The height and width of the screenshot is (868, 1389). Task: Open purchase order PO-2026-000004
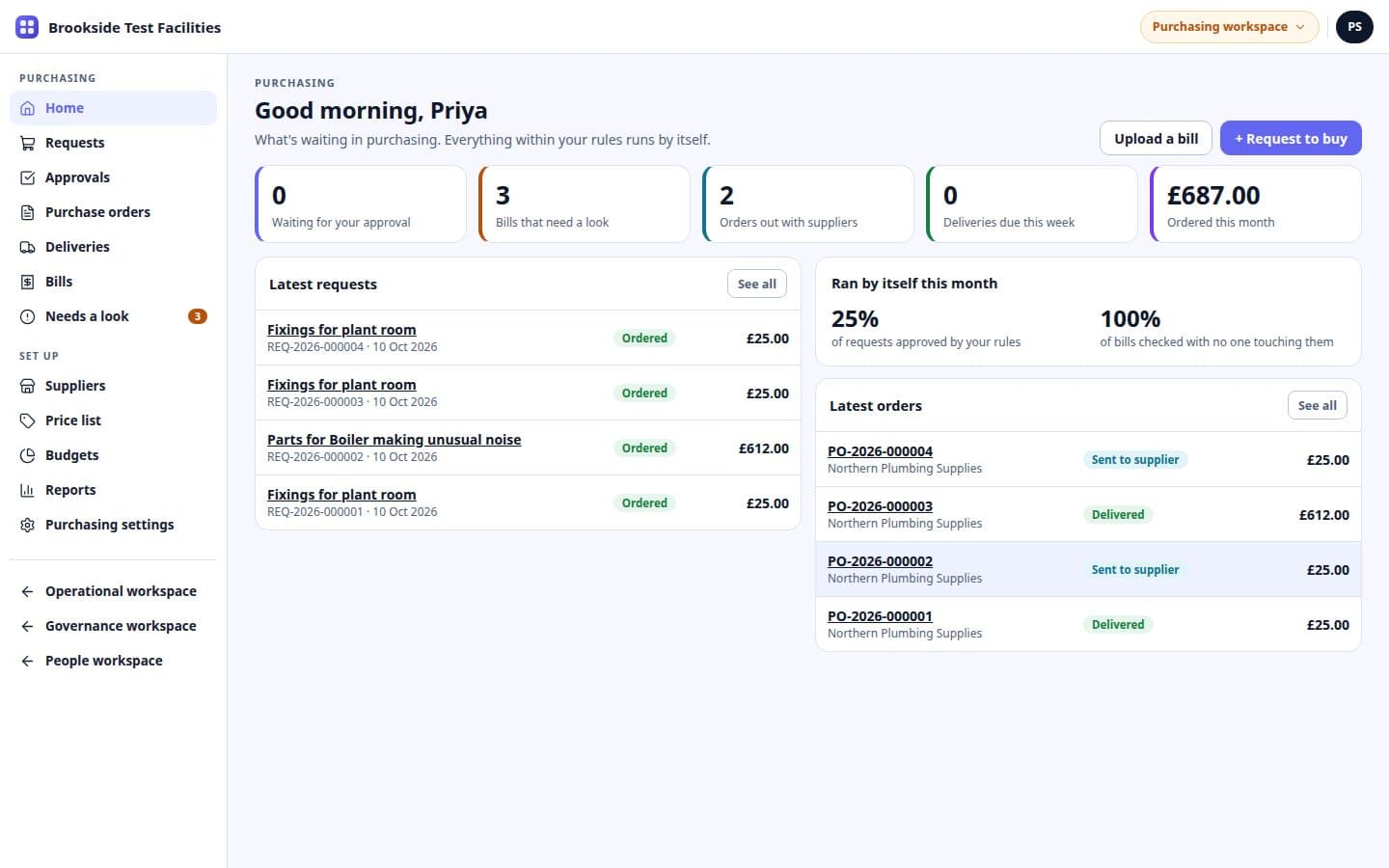880,451
